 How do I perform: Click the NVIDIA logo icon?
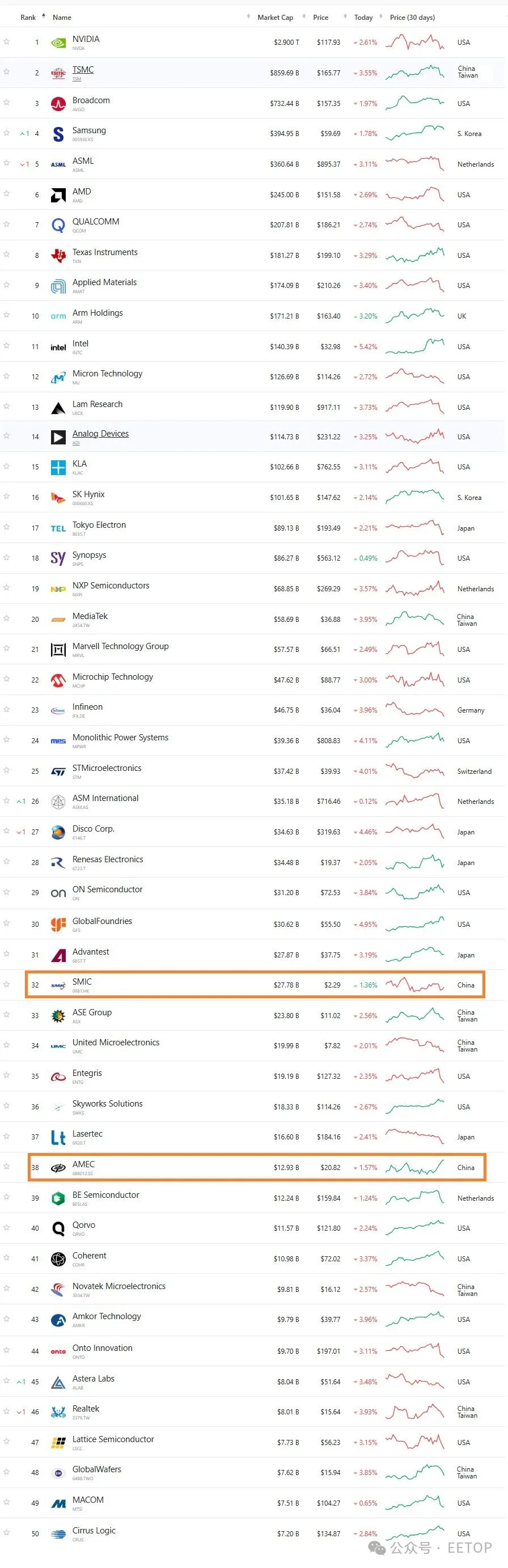pos(58,43)
